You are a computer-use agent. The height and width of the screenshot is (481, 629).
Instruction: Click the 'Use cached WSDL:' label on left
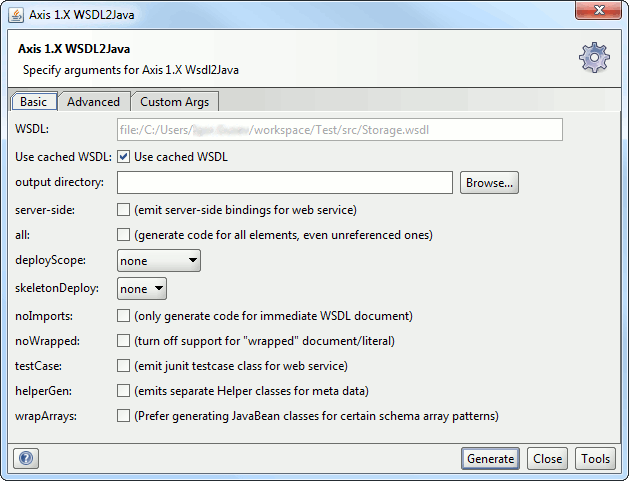click(63, 157)
